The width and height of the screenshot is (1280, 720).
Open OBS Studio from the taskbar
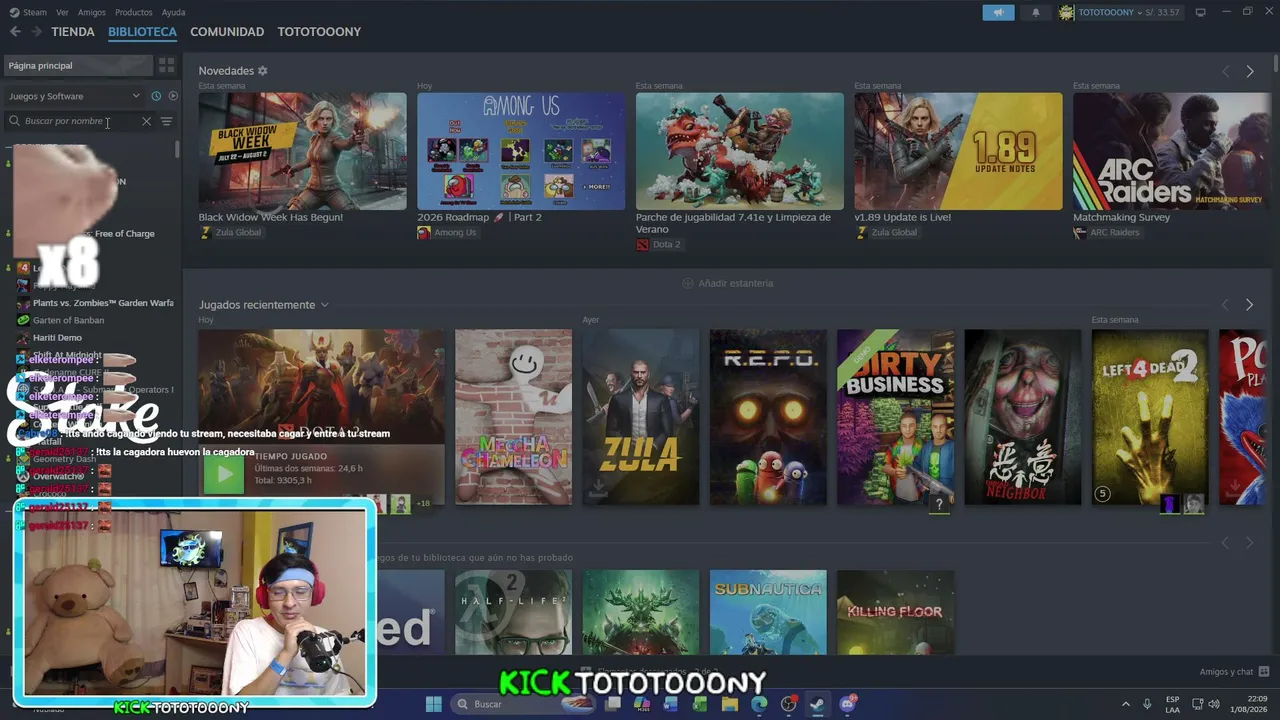(x=789, y=704)
